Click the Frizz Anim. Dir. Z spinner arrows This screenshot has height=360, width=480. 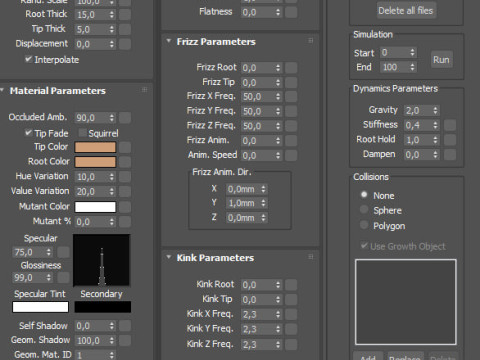point(263,218)
